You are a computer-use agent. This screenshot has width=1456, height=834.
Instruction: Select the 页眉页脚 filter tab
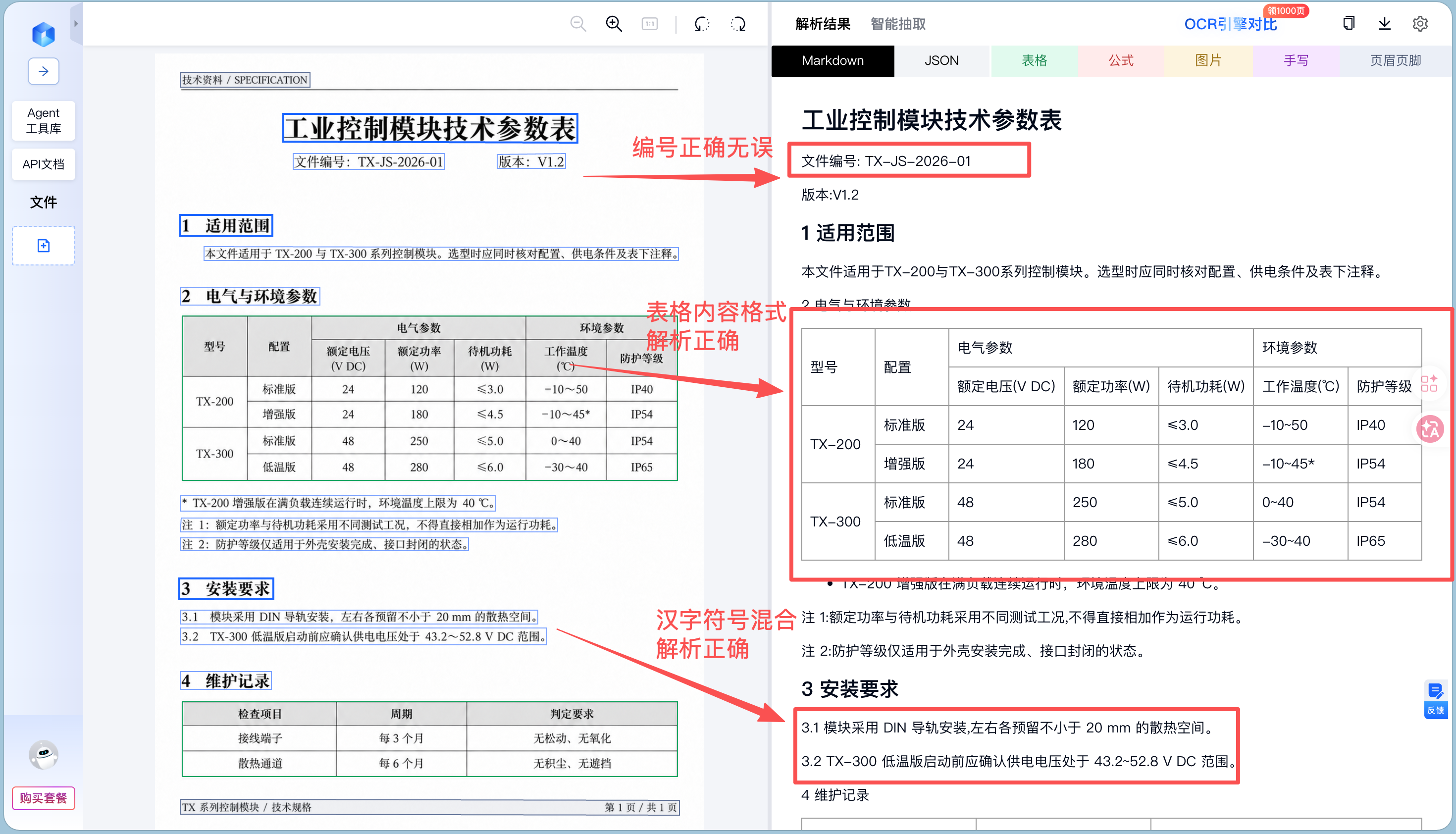point(1395,61)
